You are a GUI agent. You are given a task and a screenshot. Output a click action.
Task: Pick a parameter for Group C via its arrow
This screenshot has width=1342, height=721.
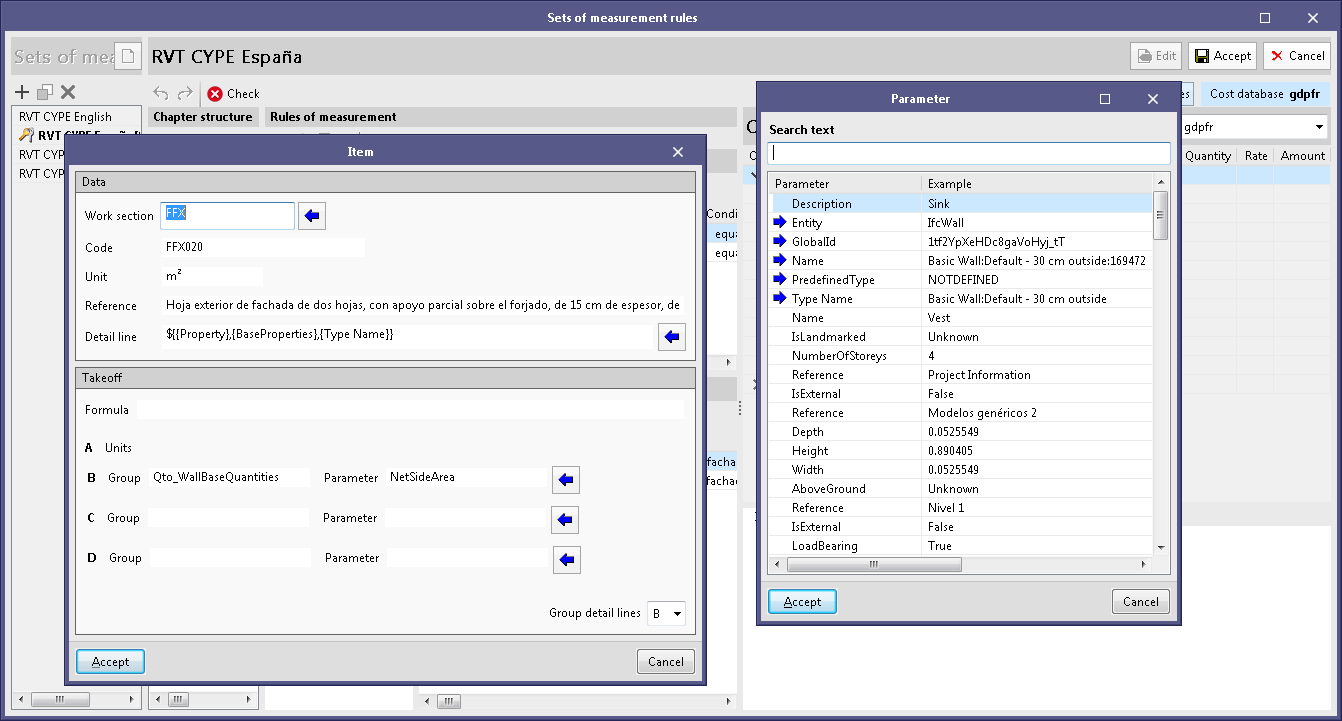565,520
